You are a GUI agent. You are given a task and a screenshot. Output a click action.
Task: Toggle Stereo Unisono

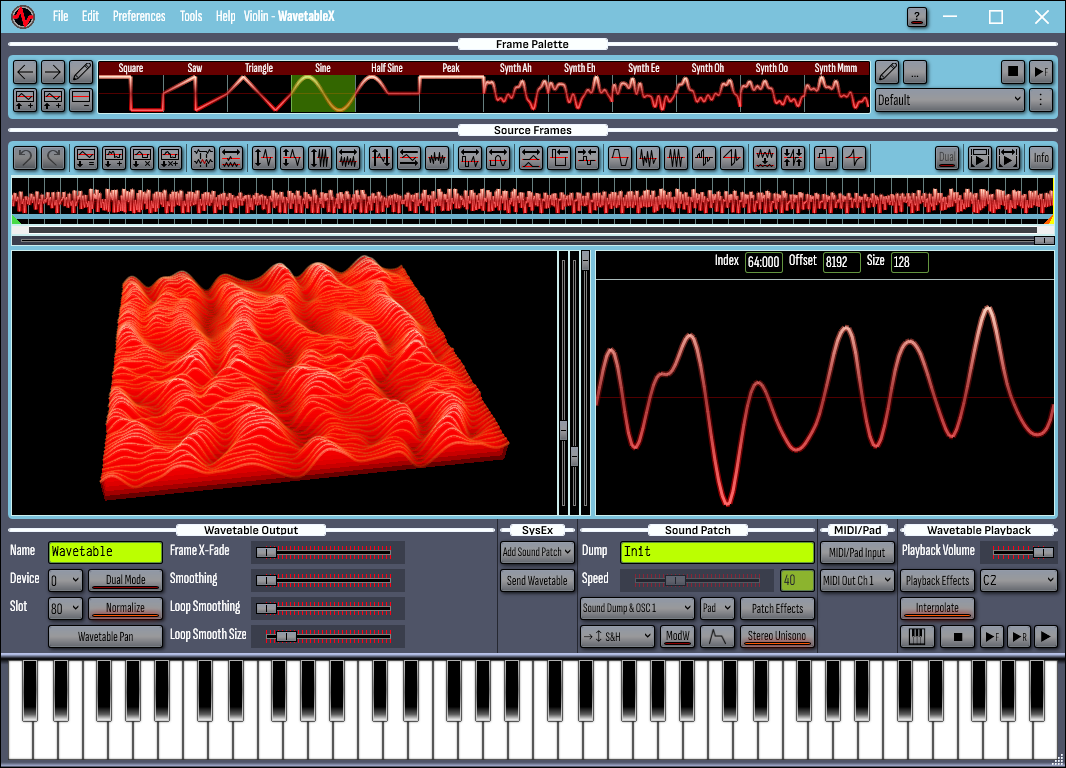point(776,637)
